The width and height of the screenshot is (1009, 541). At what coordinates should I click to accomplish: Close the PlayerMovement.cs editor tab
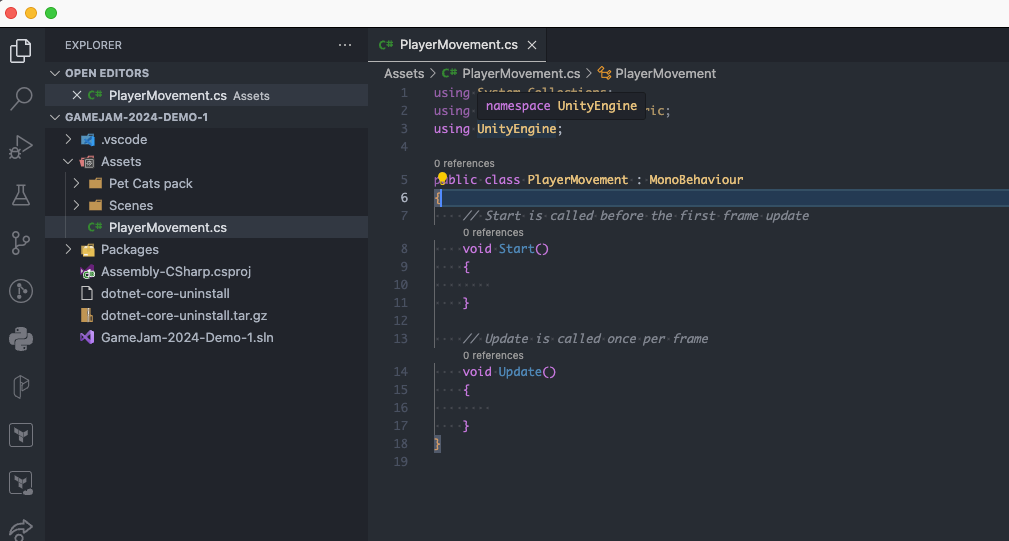(x=532, y=45)
